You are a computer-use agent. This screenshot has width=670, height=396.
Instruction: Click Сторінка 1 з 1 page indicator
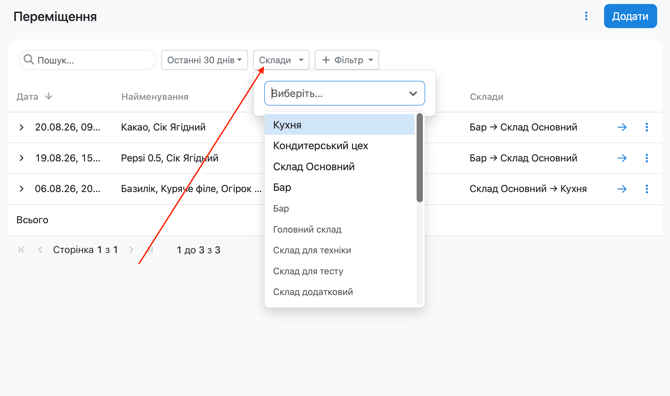pyautogui.click(x=85, y=250)
